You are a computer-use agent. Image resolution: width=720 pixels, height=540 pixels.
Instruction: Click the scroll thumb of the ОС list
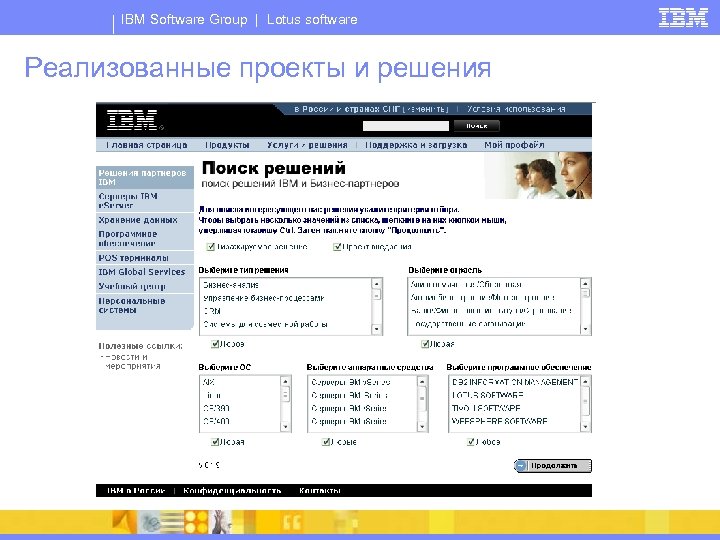pos(285,394)
